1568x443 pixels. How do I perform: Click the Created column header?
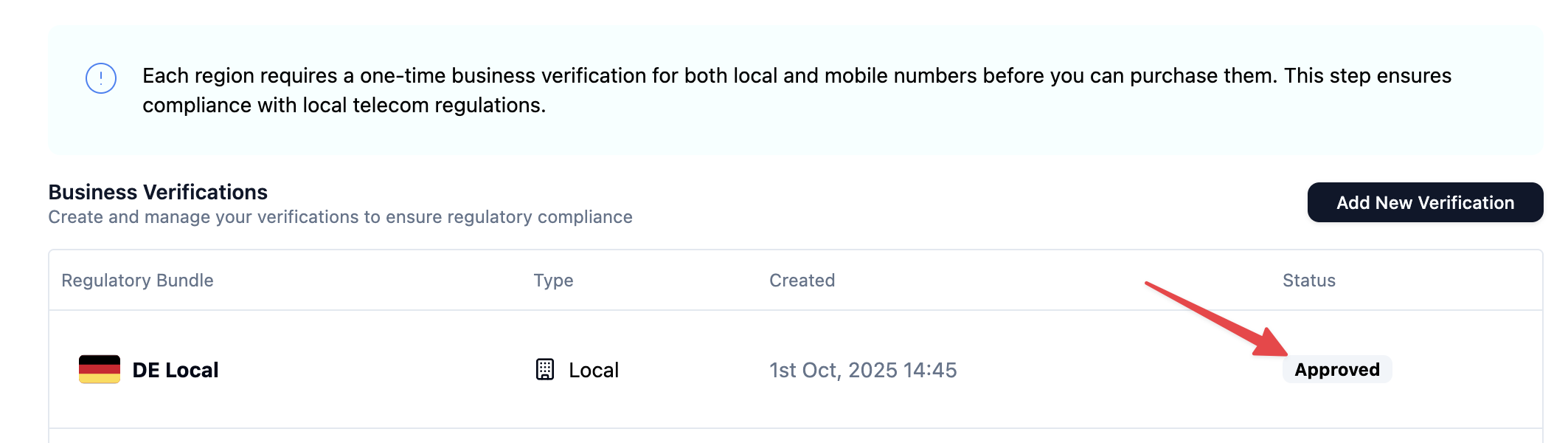[802, 281]
